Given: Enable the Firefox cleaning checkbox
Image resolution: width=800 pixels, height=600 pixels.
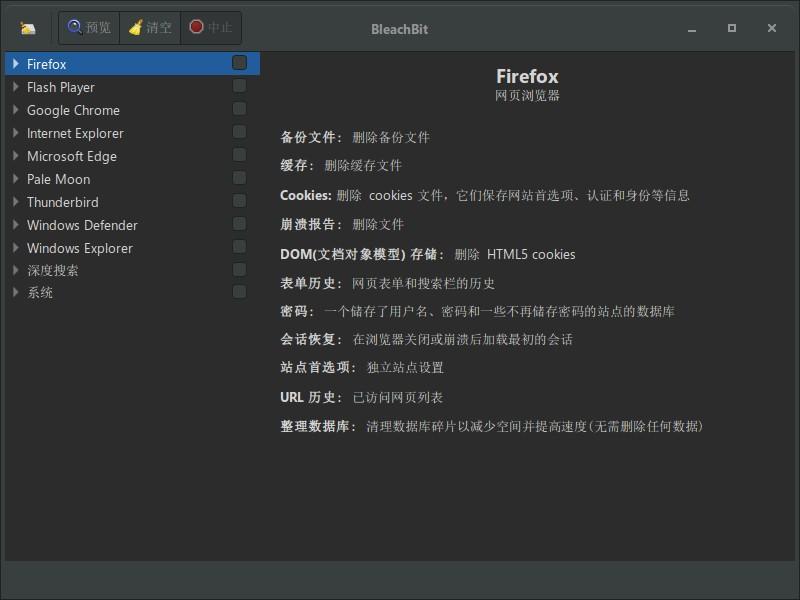Looking at the screenshot, I should click(x=238, y=62).
